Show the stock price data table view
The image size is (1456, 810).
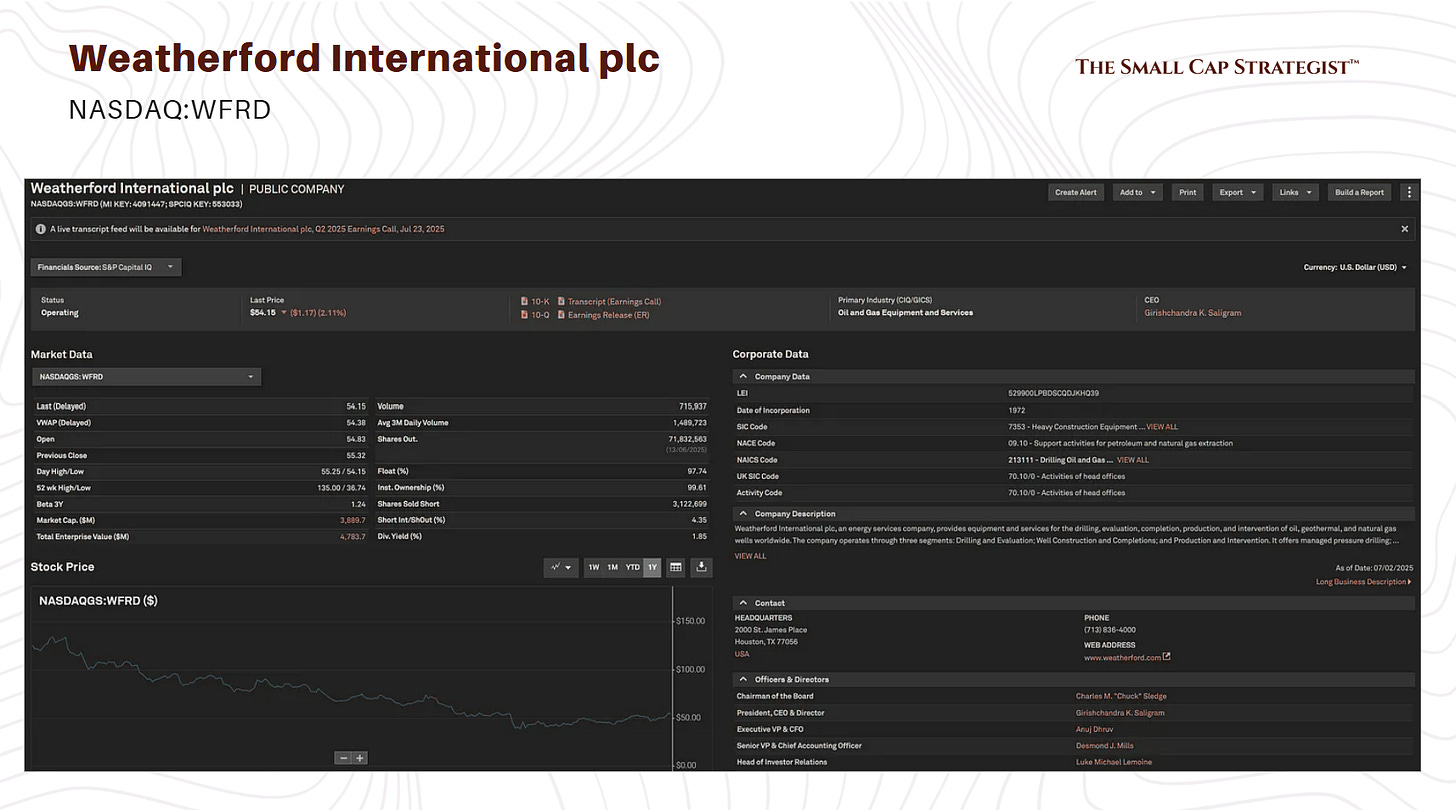pyautogui.click(x=676, y=567)
